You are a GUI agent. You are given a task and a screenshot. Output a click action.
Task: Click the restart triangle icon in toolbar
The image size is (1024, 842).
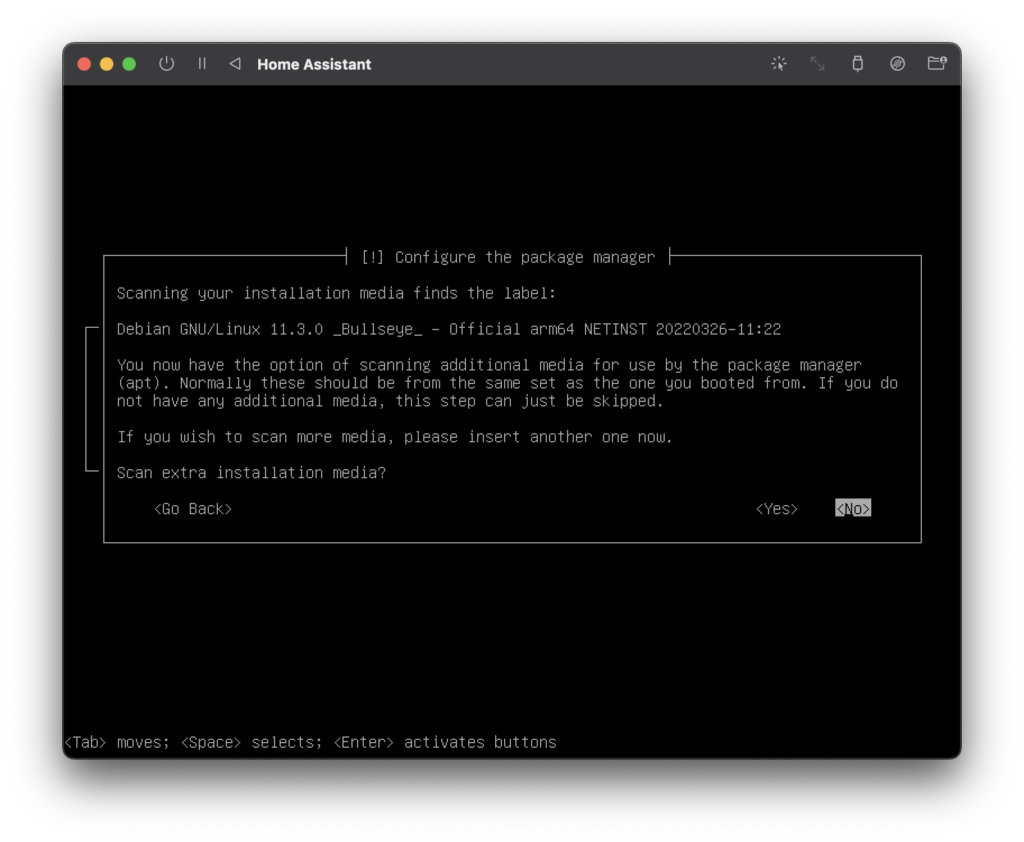(235, 63)
